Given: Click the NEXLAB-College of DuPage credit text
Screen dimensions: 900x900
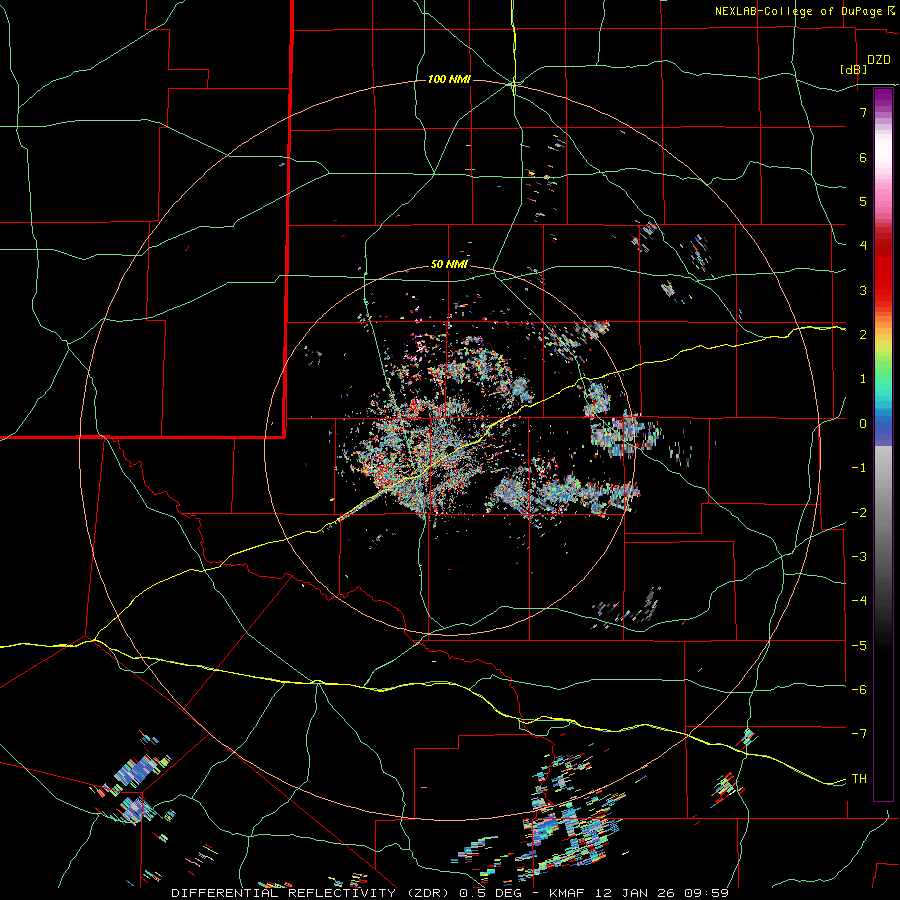Looking at the screenshot, I should point(798,11).
